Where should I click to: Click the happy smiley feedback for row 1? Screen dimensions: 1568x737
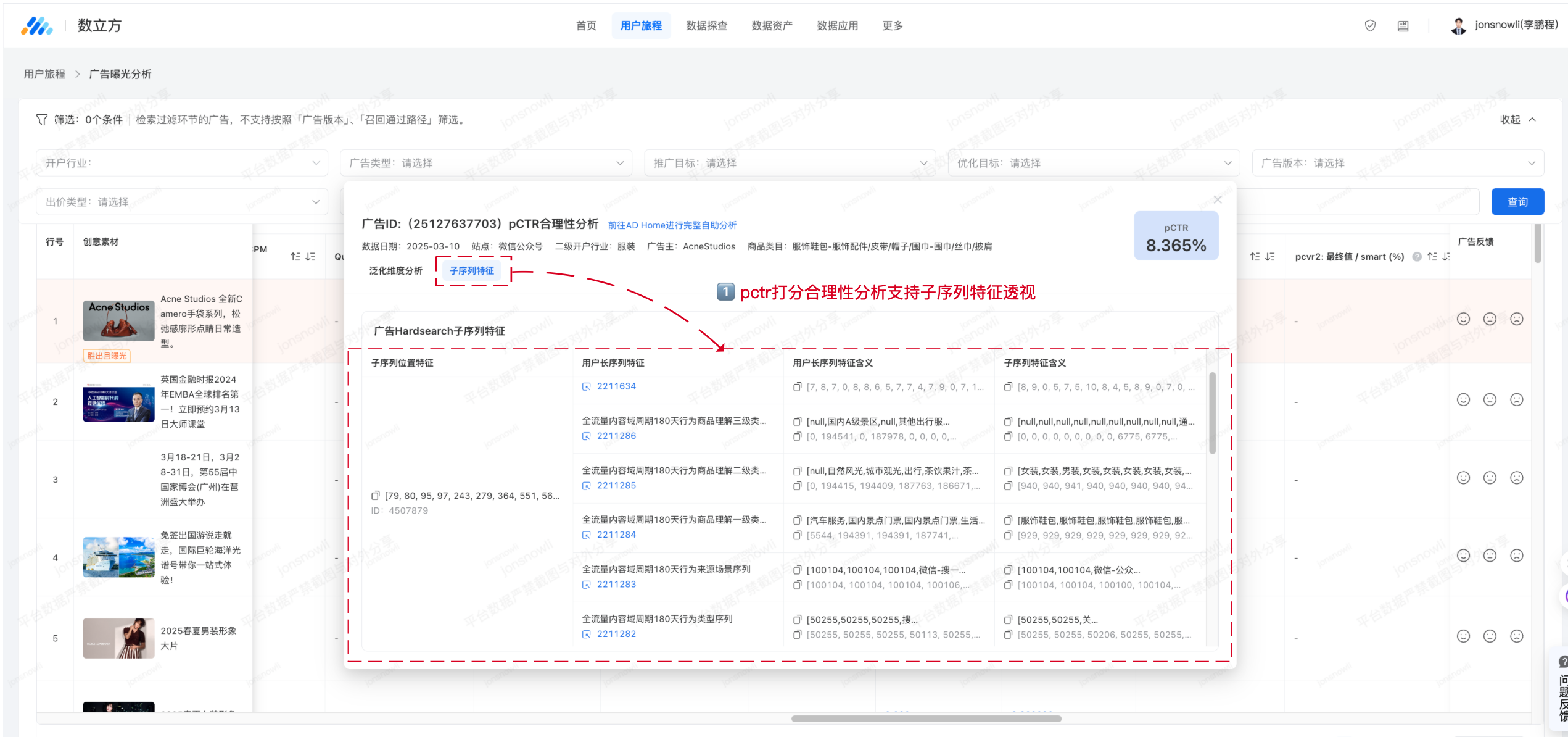click(x=1463, y=319)
